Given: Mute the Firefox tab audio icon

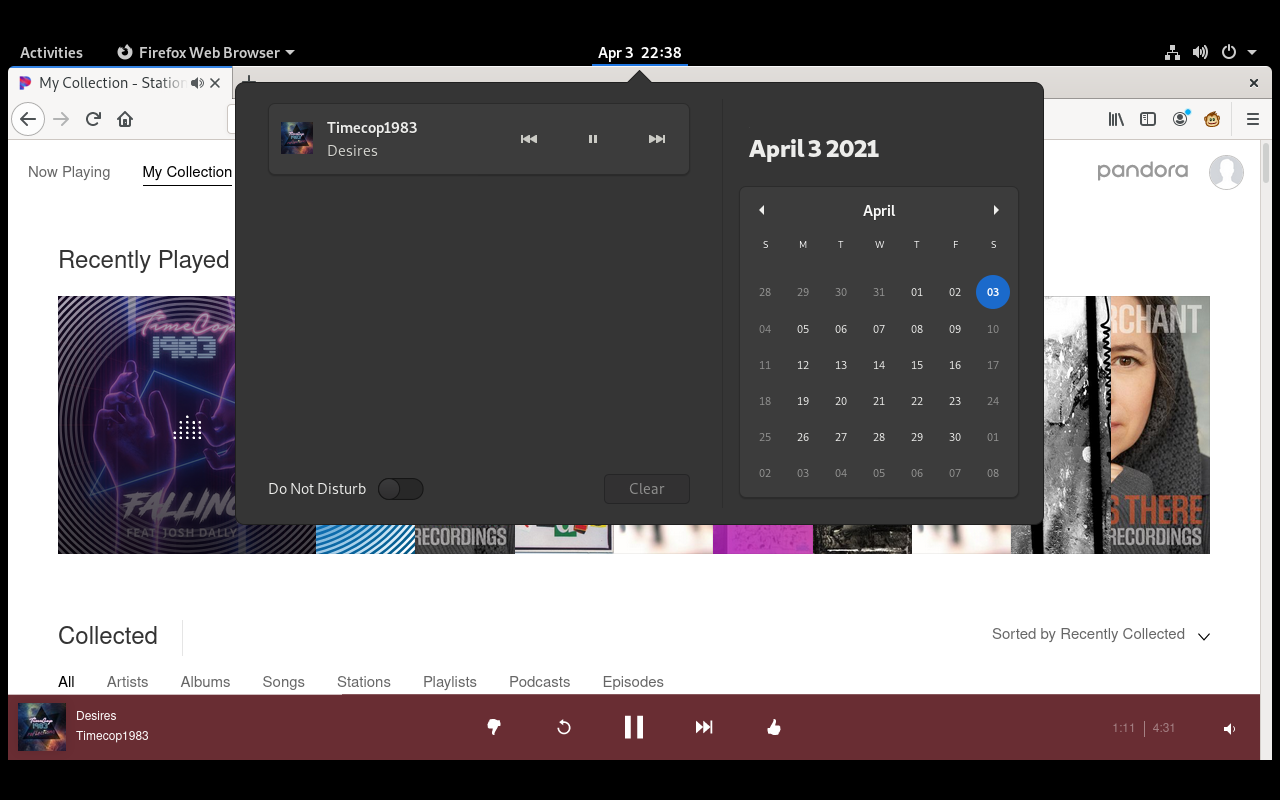Looking at the screenshot, I should (x=197, y=83).
